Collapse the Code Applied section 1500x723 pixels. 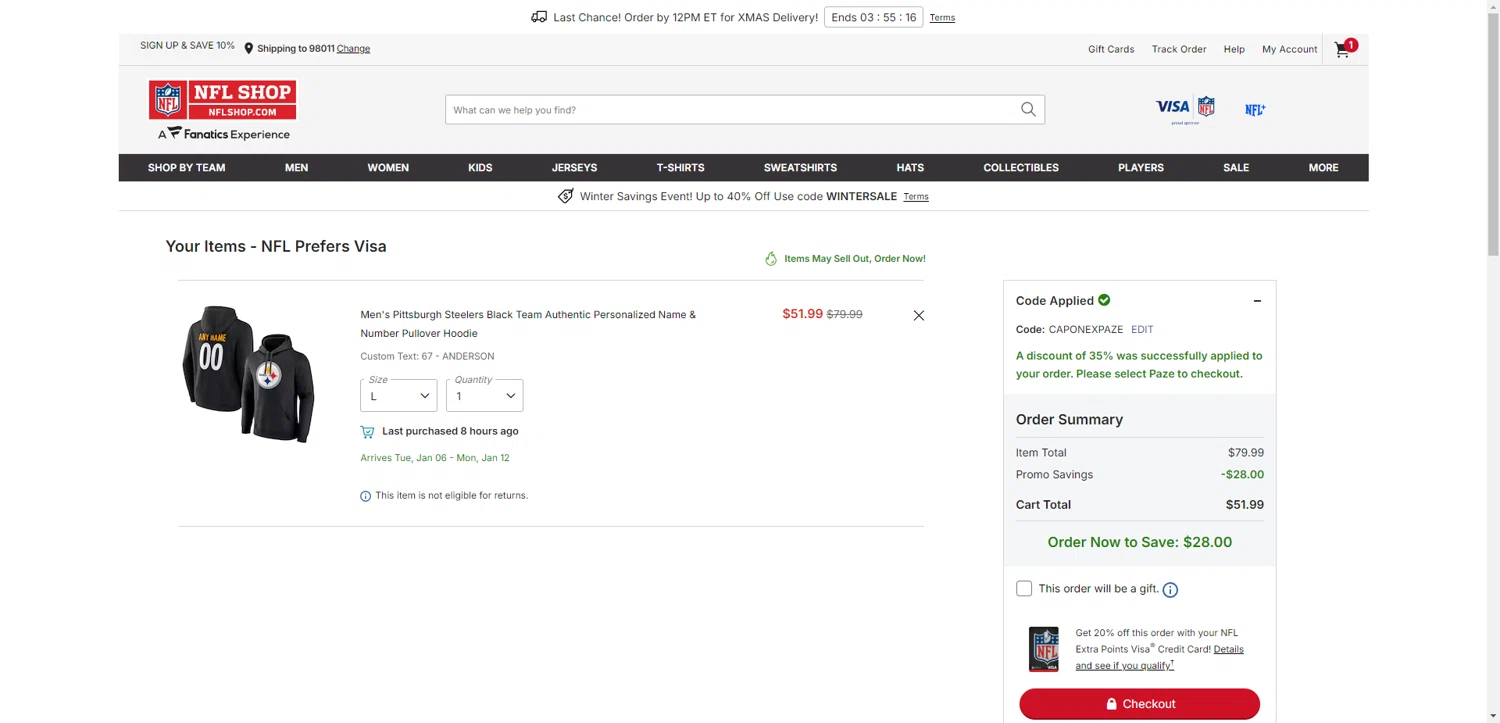coord(1257,301)
